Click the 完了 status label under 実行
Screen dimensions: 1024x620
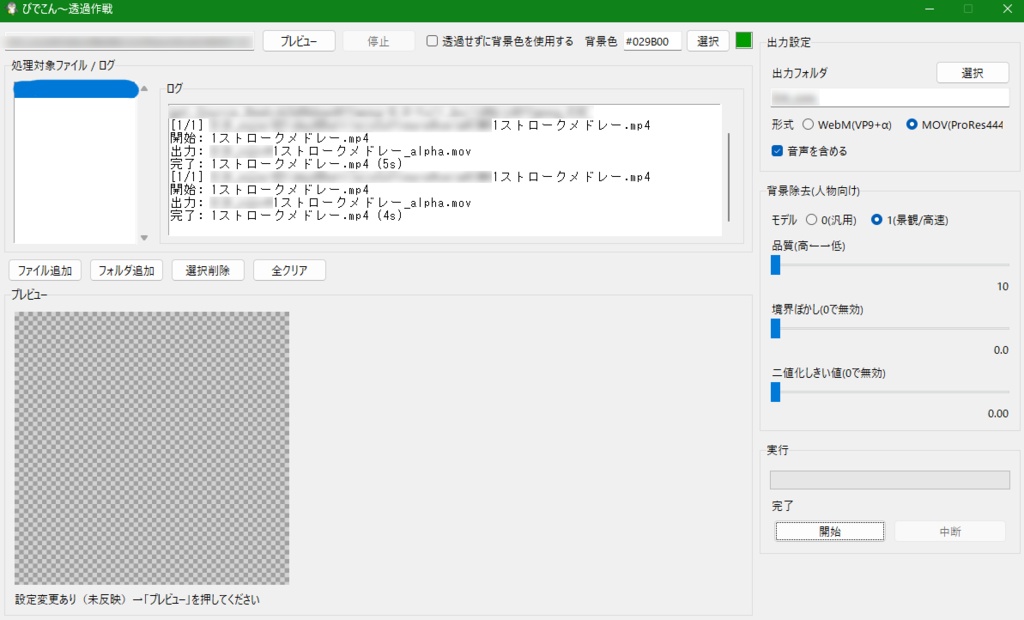(x=782, y=506)
